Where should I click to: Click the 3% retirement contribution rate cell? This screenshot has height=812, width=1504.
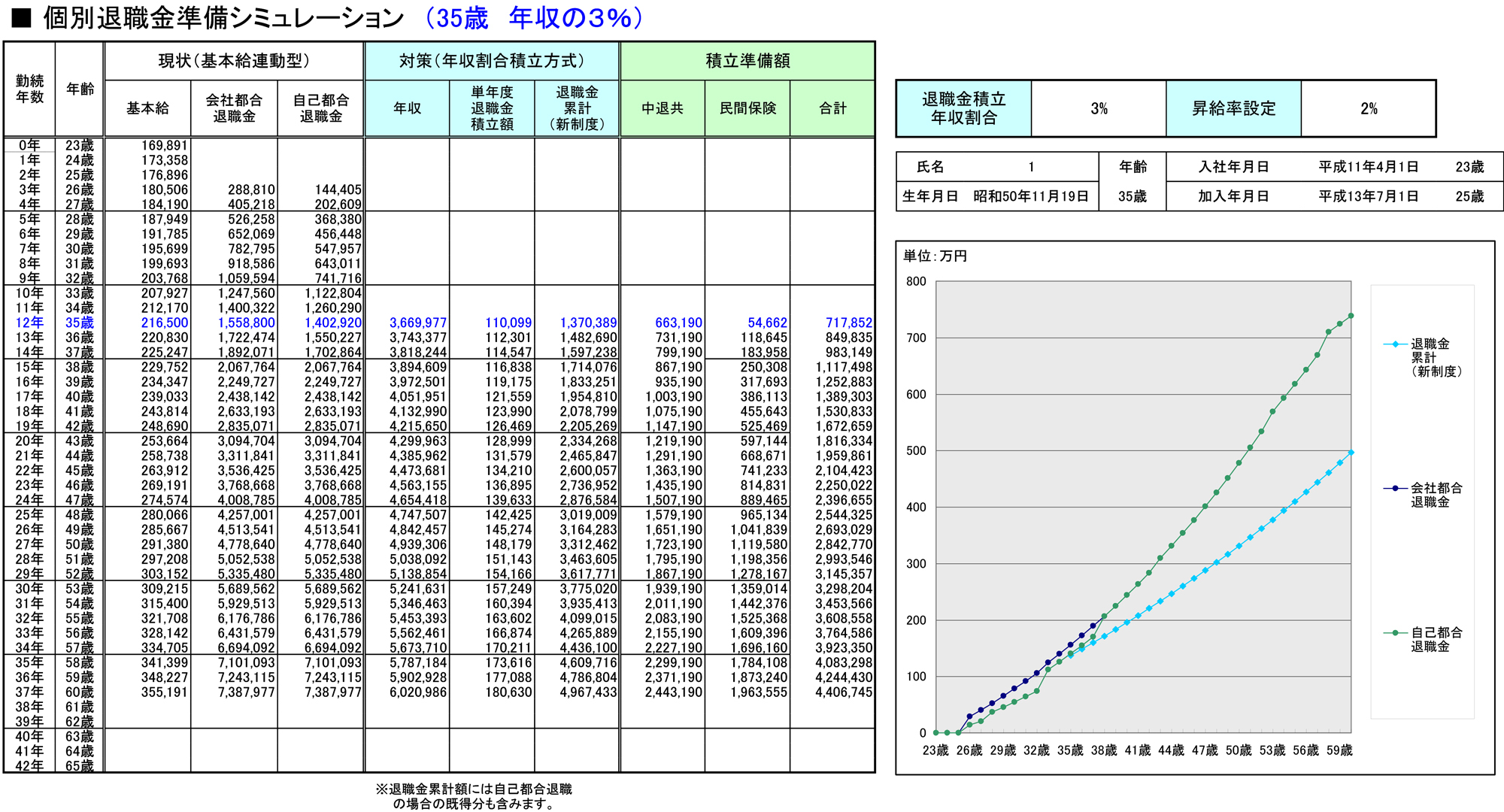coord(1098,108)
